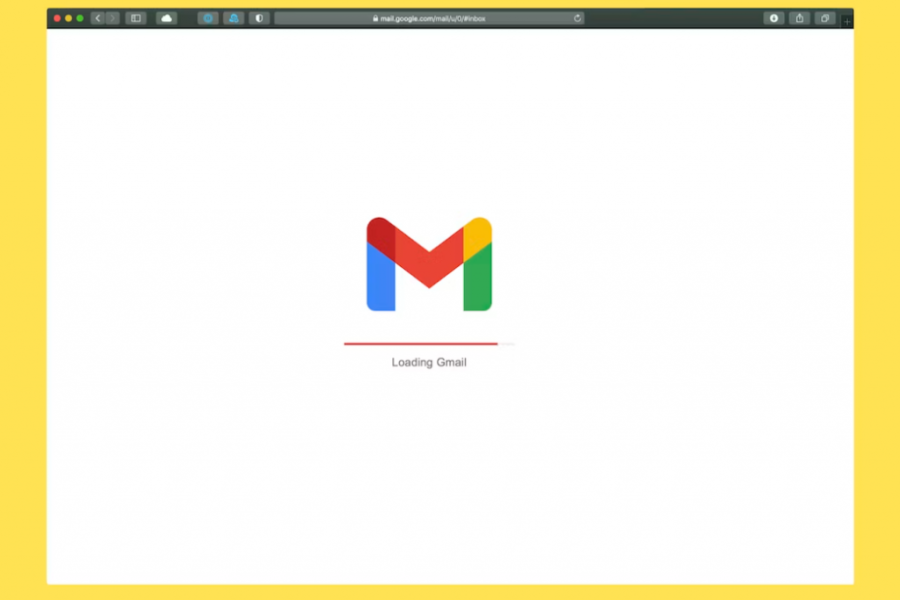Reload the Gmail page
The width and height of the screenshot is (900, 600).
tap(577, 17)
